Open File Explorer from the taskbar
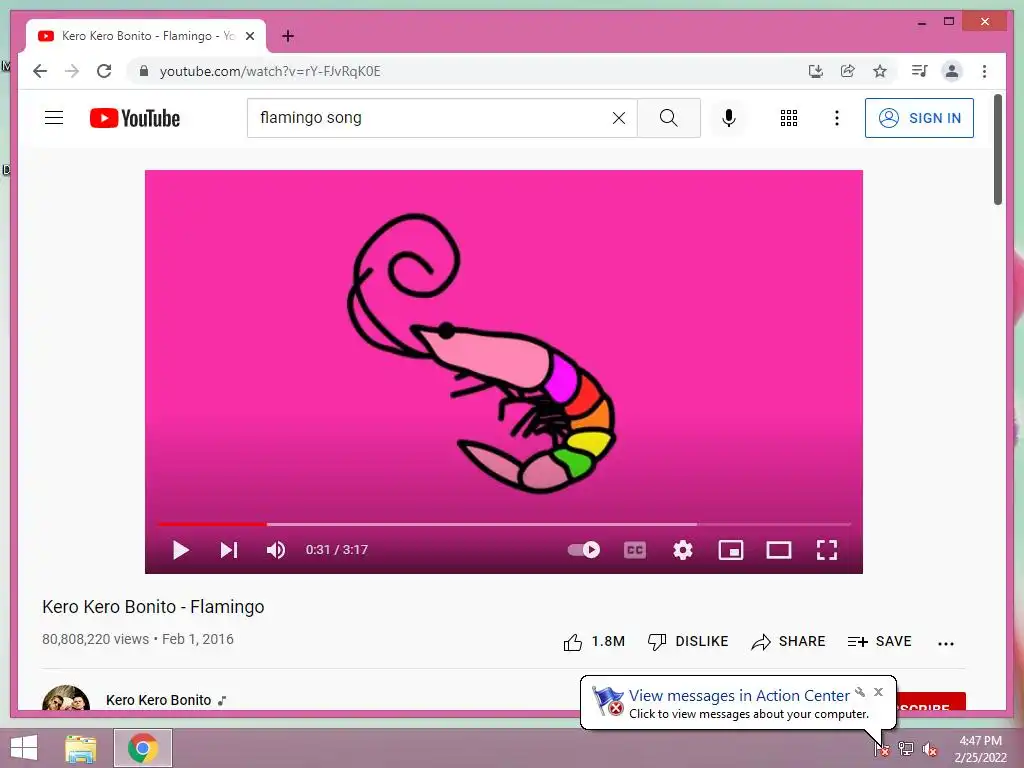 [81, 748]
